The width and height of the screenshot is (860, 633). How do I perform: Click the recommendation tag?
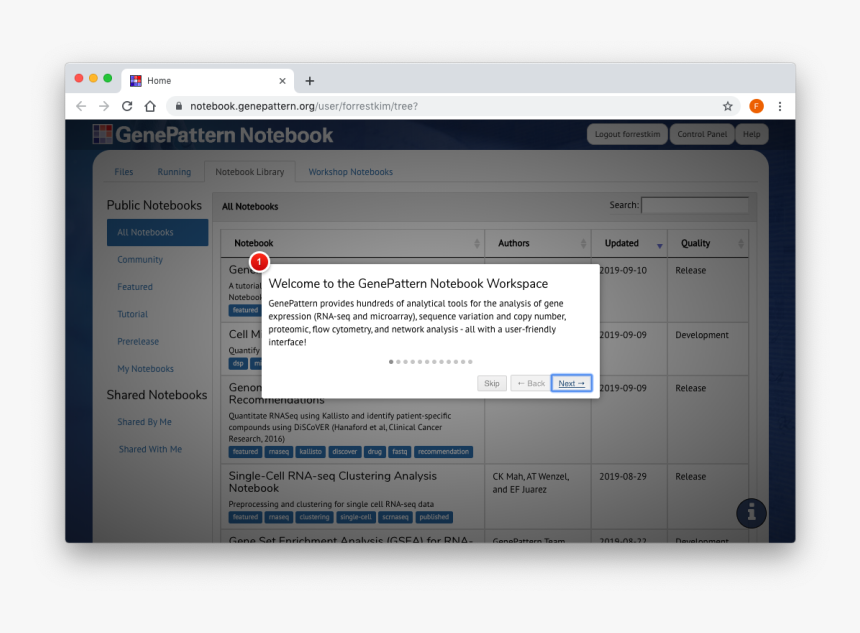click(x=443, y=452)
